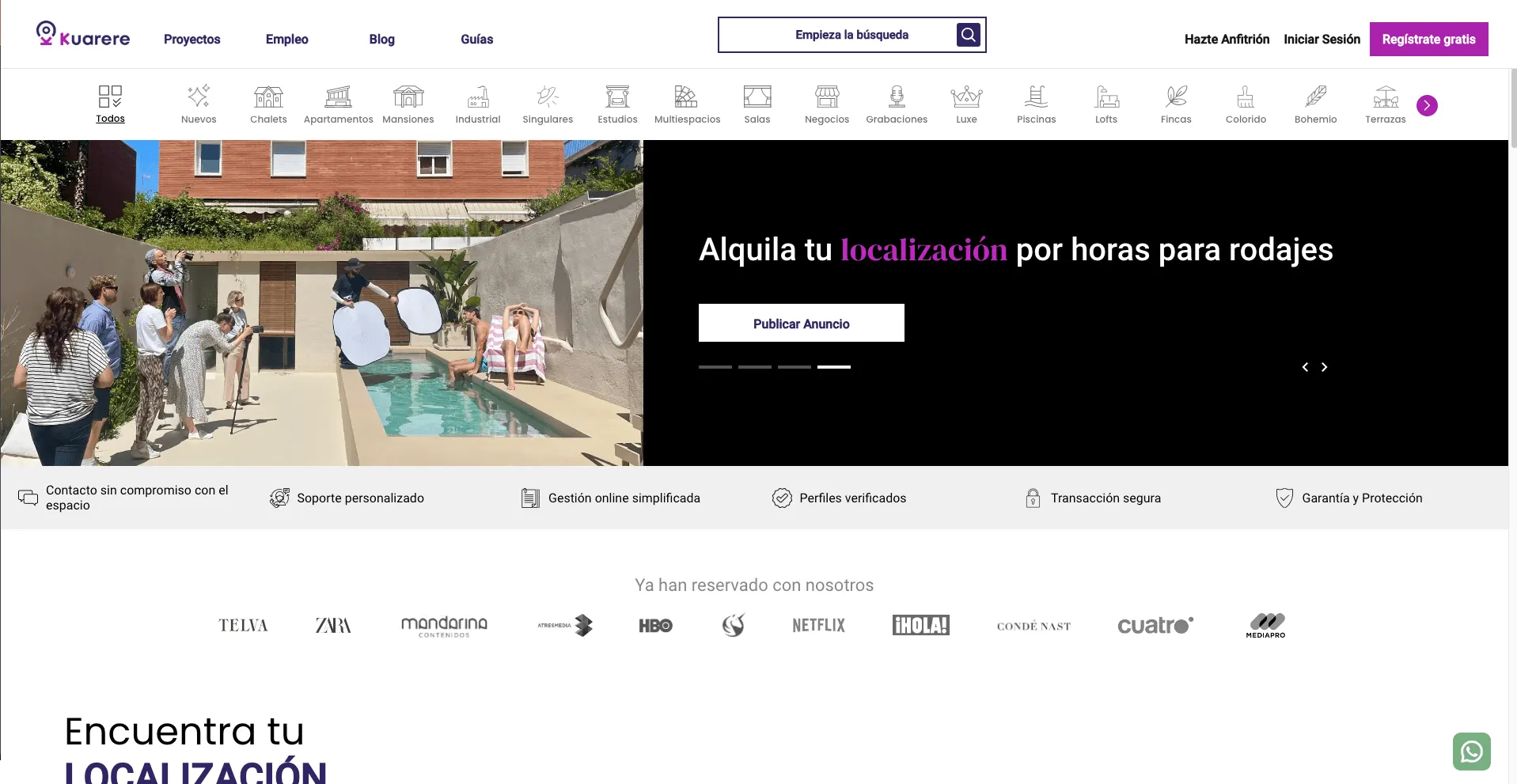Click the Atresmedia client logo
1517x784 pixels.
(565, 625)
